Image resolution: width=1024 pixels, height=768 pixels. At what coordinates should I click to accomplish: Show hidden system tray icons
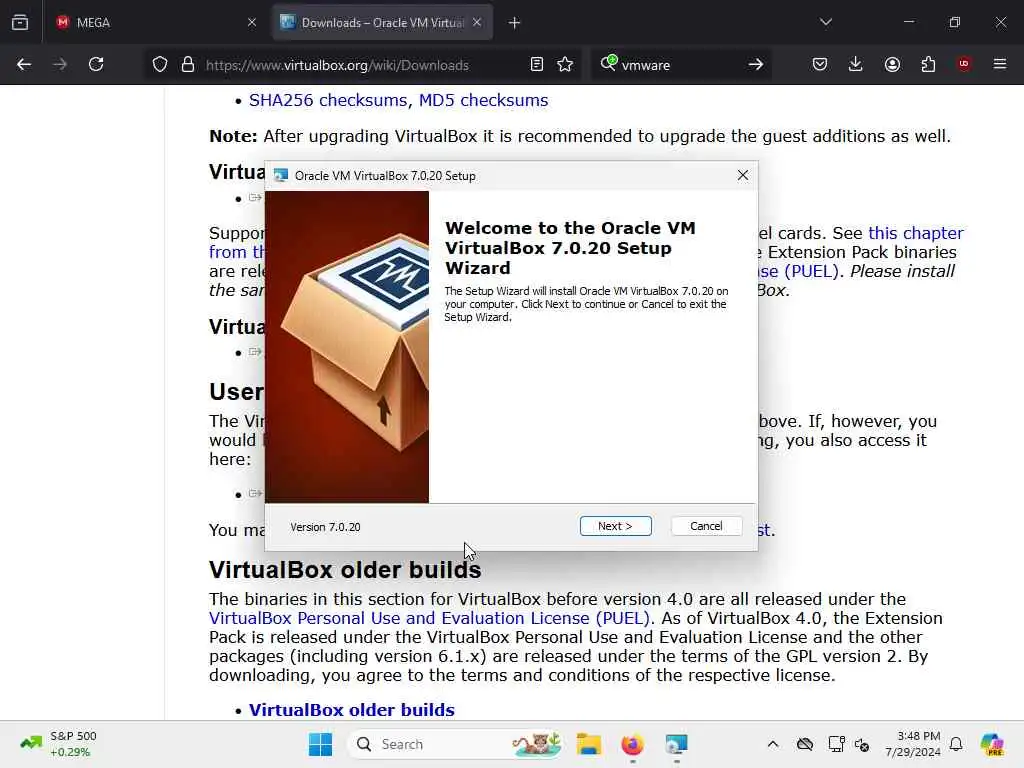coord(773,744)
